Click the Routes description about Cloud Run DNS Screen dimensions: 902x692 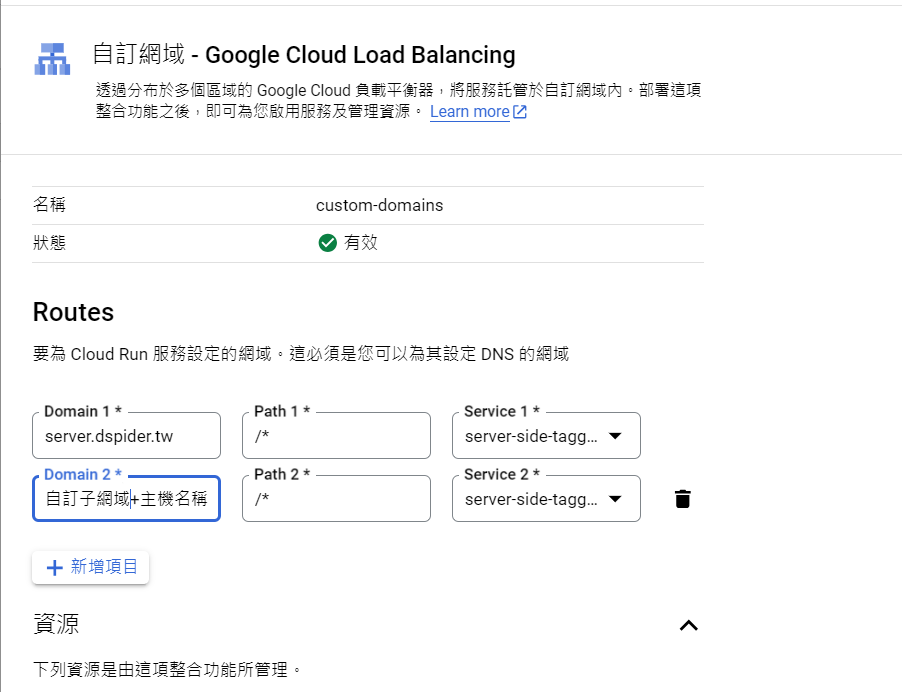301,354
